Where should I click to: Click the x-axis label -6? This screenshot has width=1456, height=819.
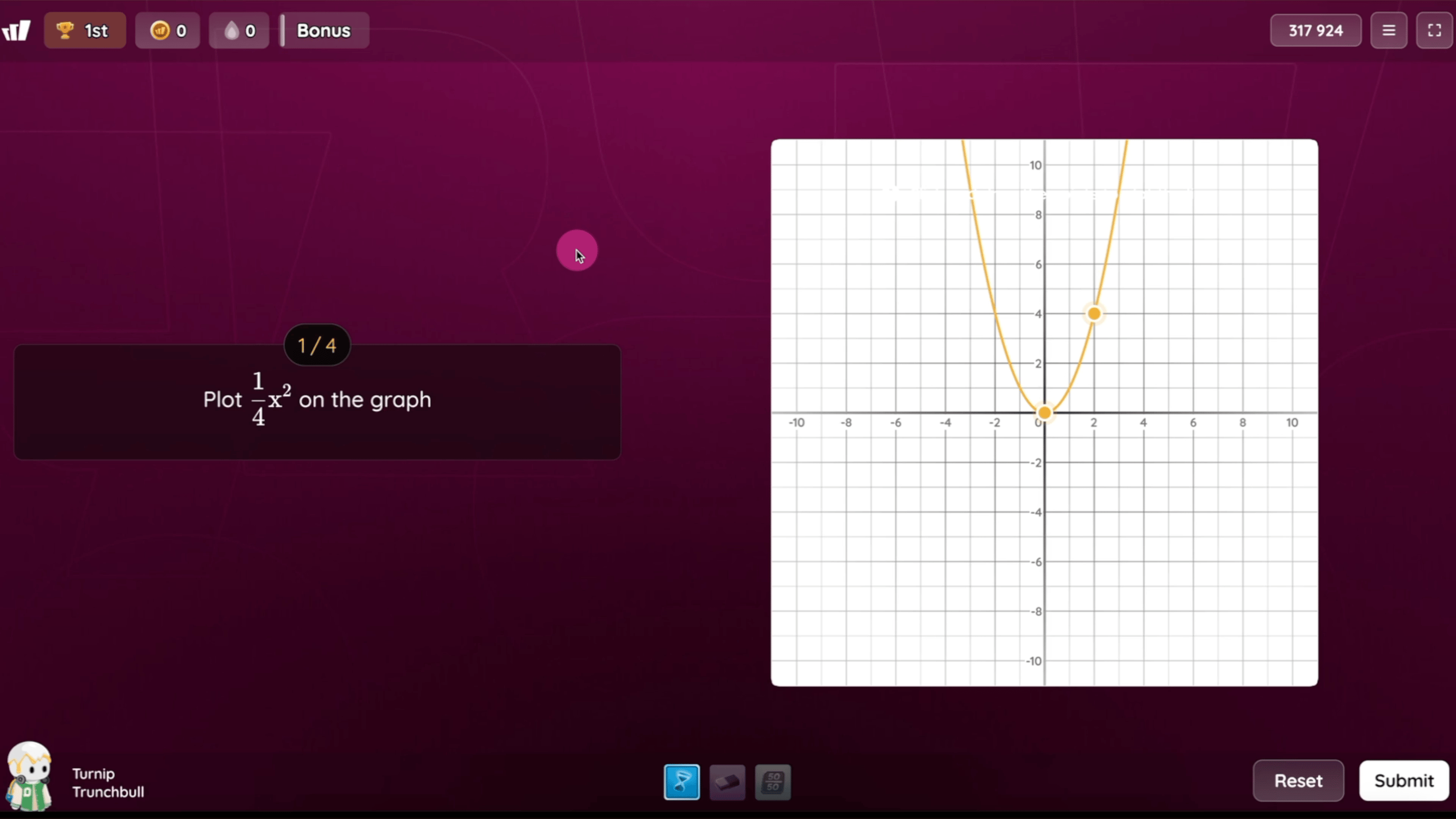point(896,423)
